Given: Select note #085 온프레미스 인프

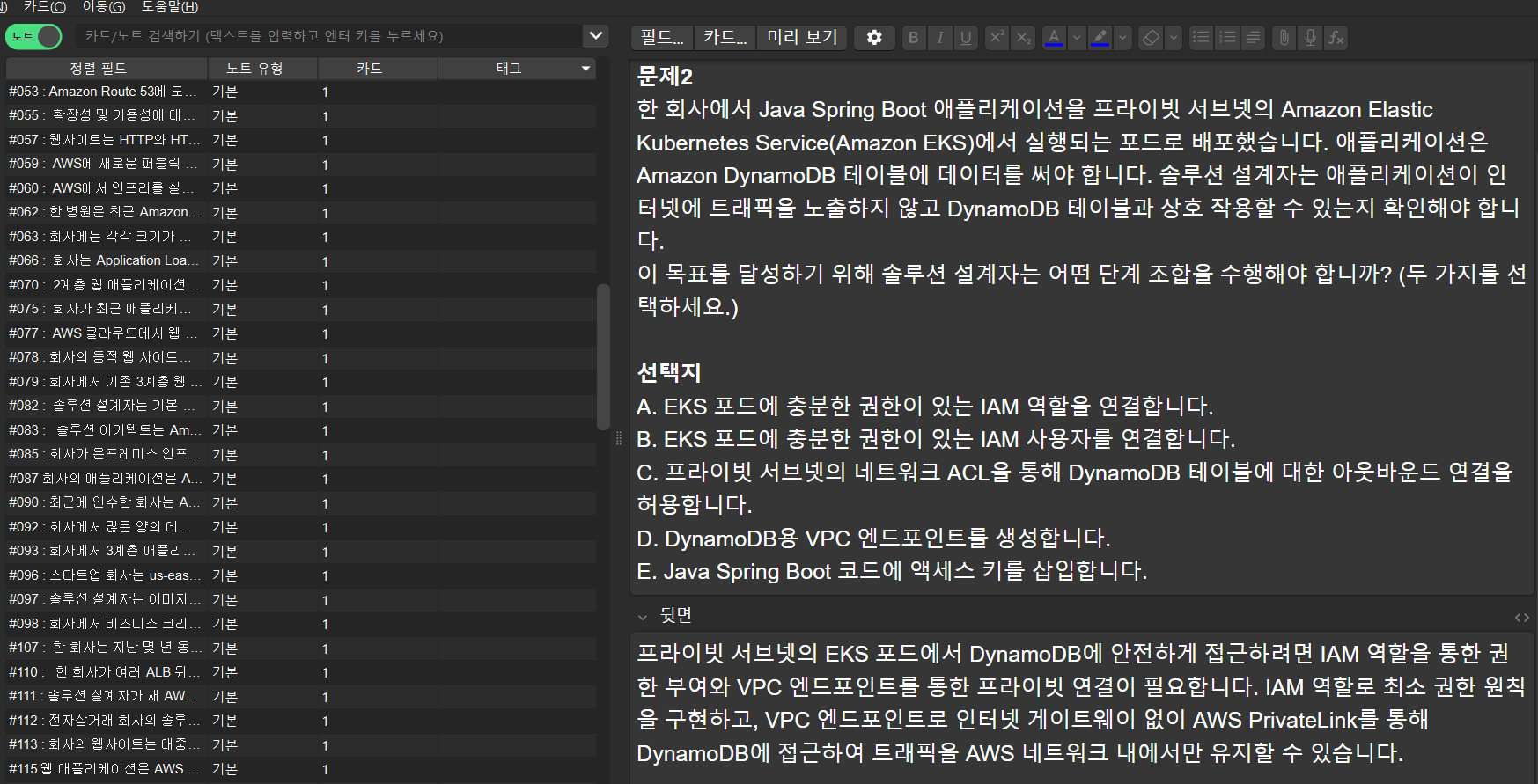Looking at the screenshot, I should [300, 454].
